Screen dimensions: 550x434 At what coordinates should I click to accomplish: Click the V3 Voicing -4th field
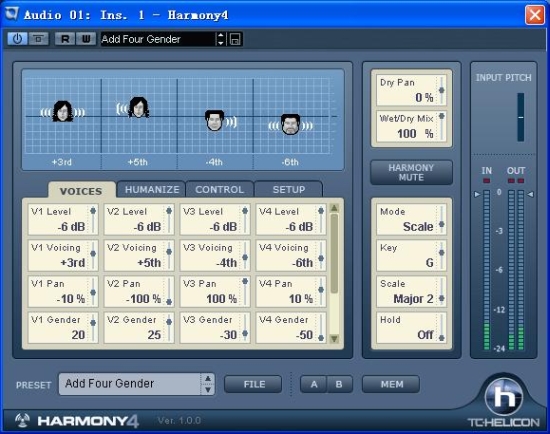click(x=215, y=255)
